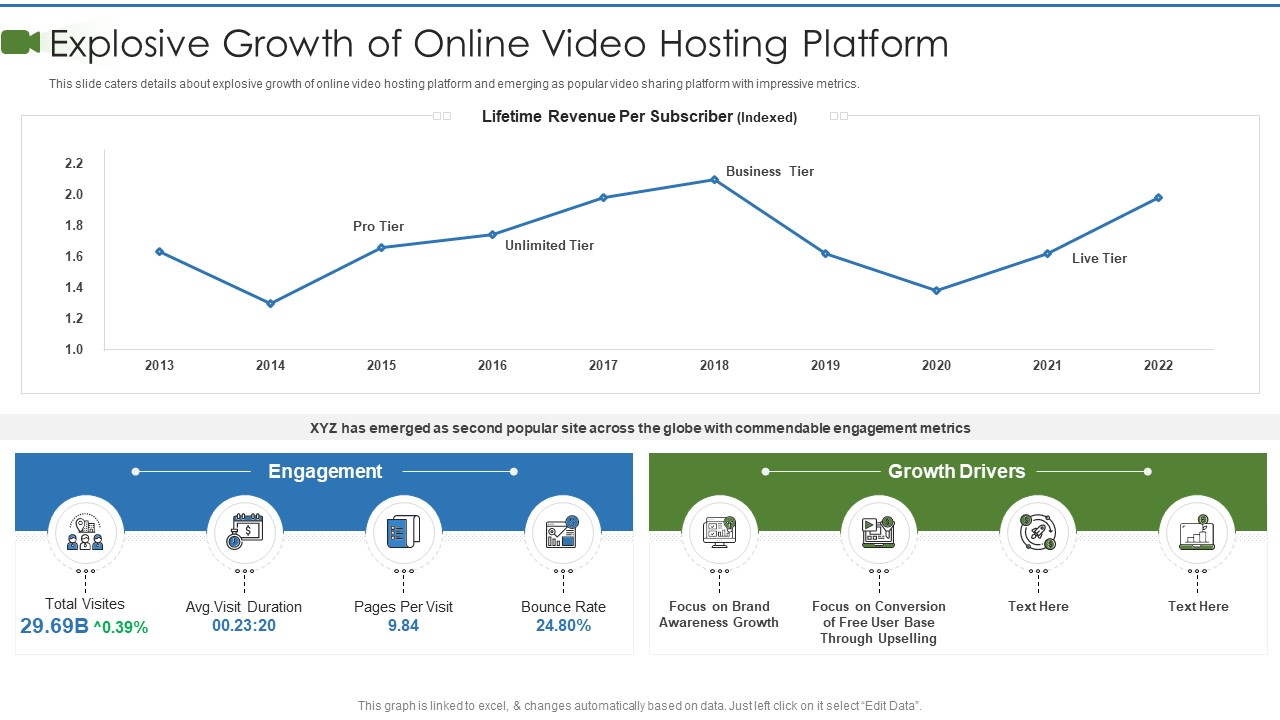Click the 2016 data point near Unlimited Tier
The height and width of the screenshot is (720, 1280).
[492, 235]
